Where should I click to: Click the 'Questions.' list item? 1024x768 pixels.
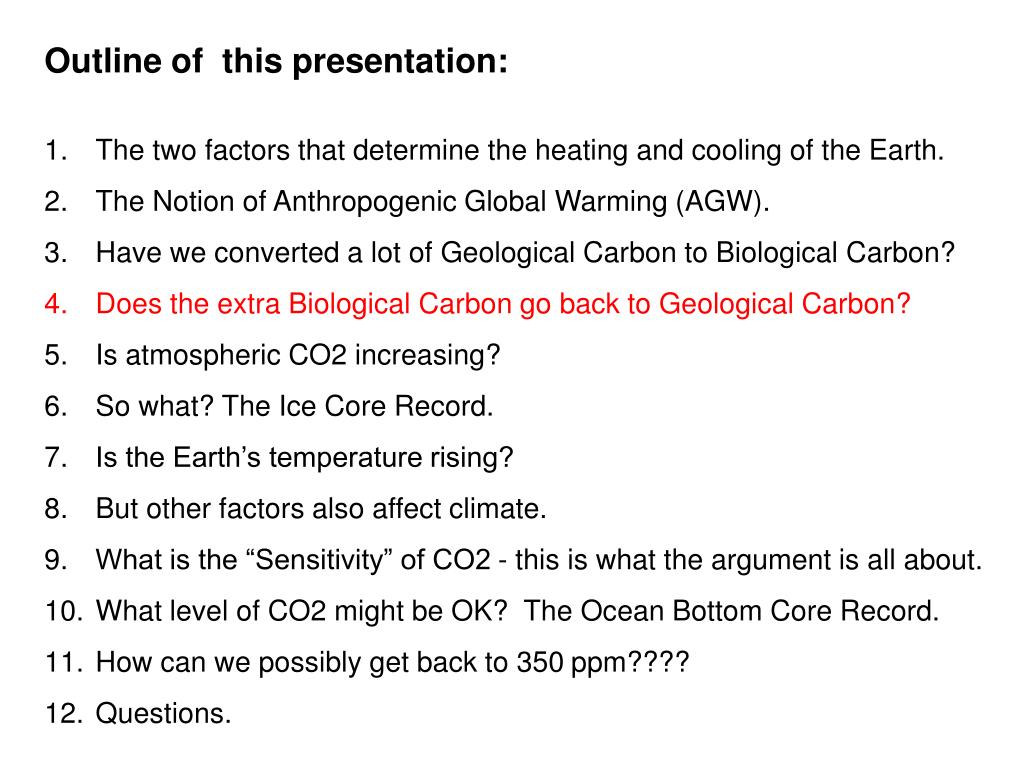coord(163,714)
